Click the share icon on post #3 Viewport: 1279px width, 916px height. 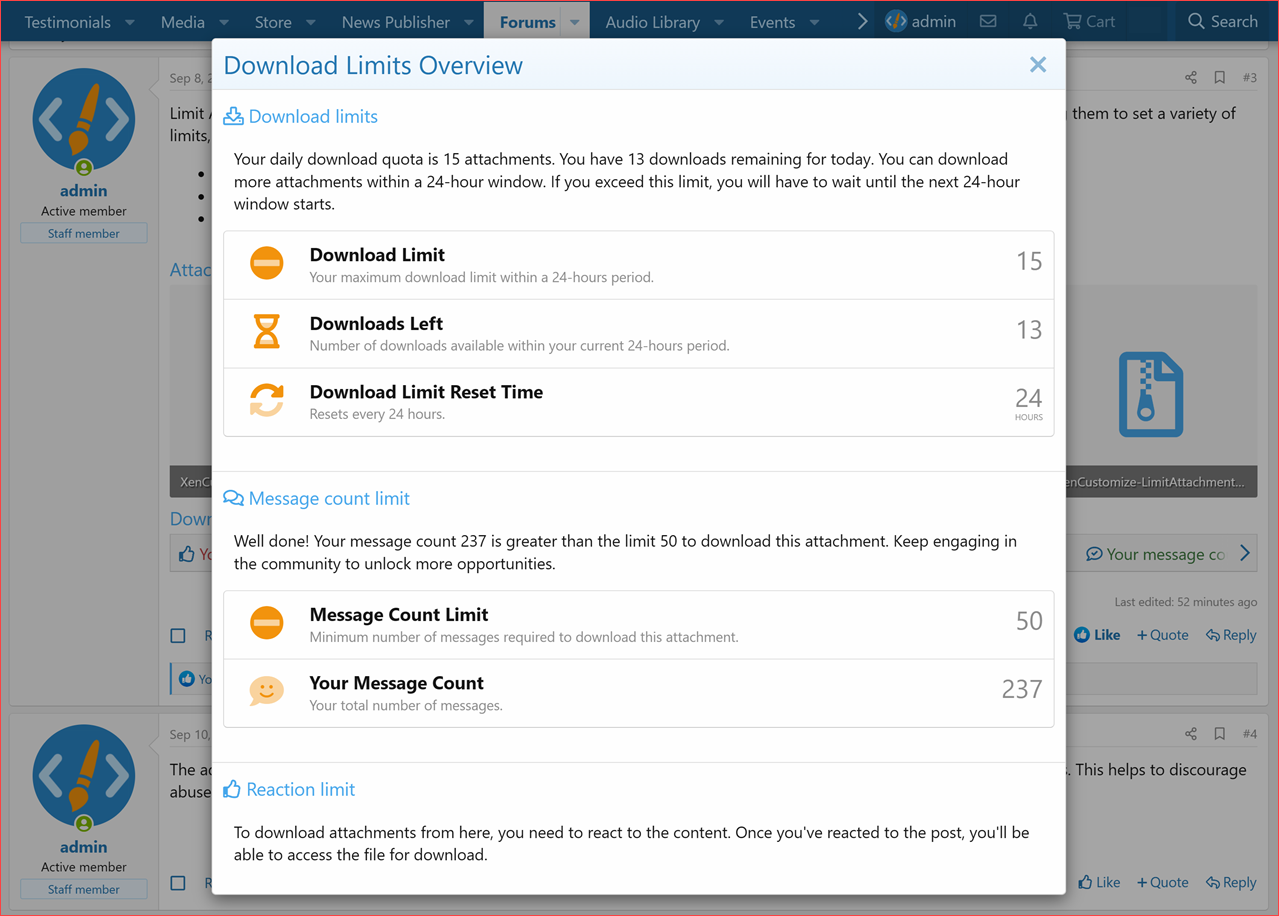(x=1190, y=77)
